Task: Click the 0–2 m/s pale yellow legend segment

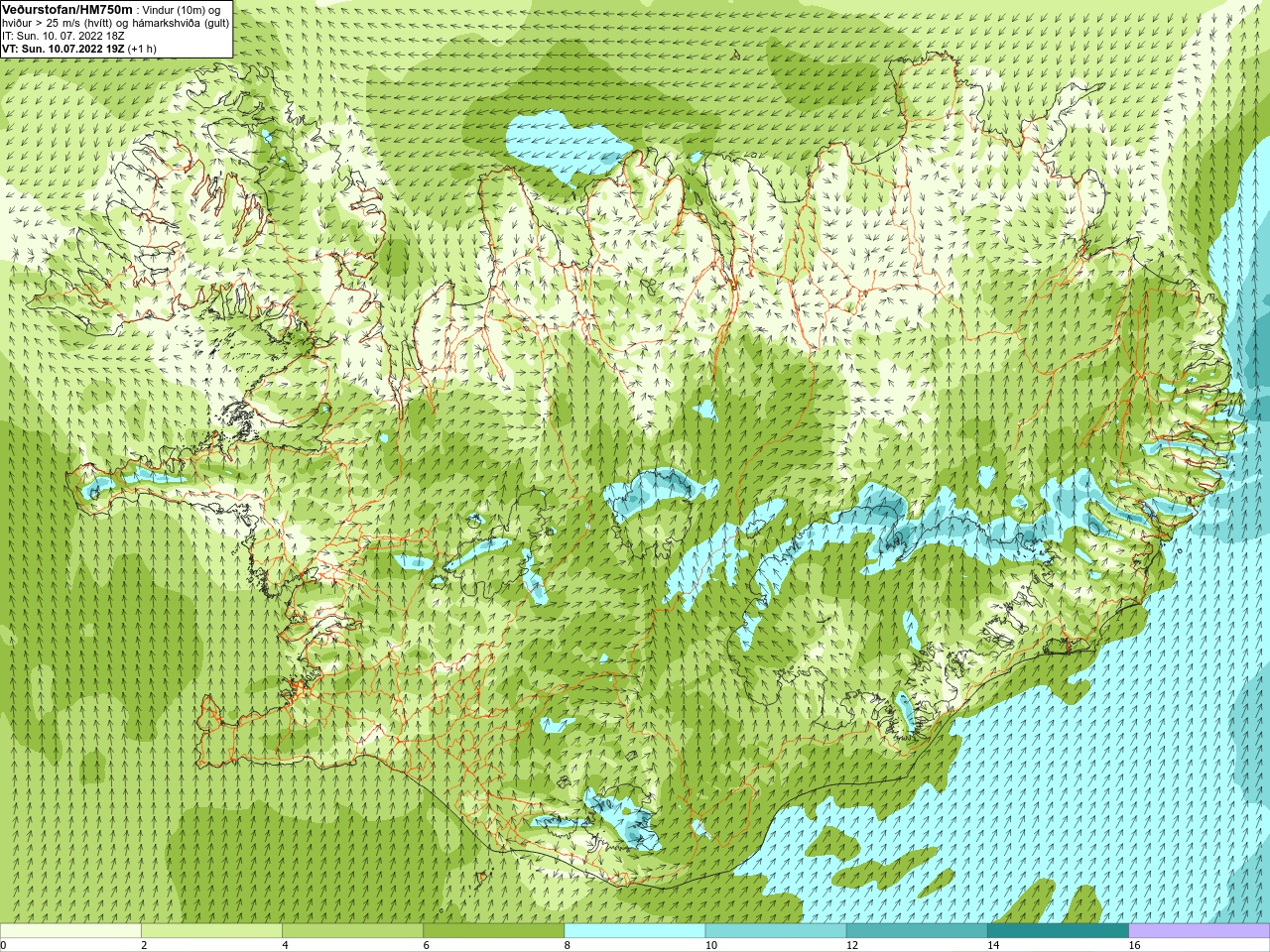Action: tap(70, 931)
